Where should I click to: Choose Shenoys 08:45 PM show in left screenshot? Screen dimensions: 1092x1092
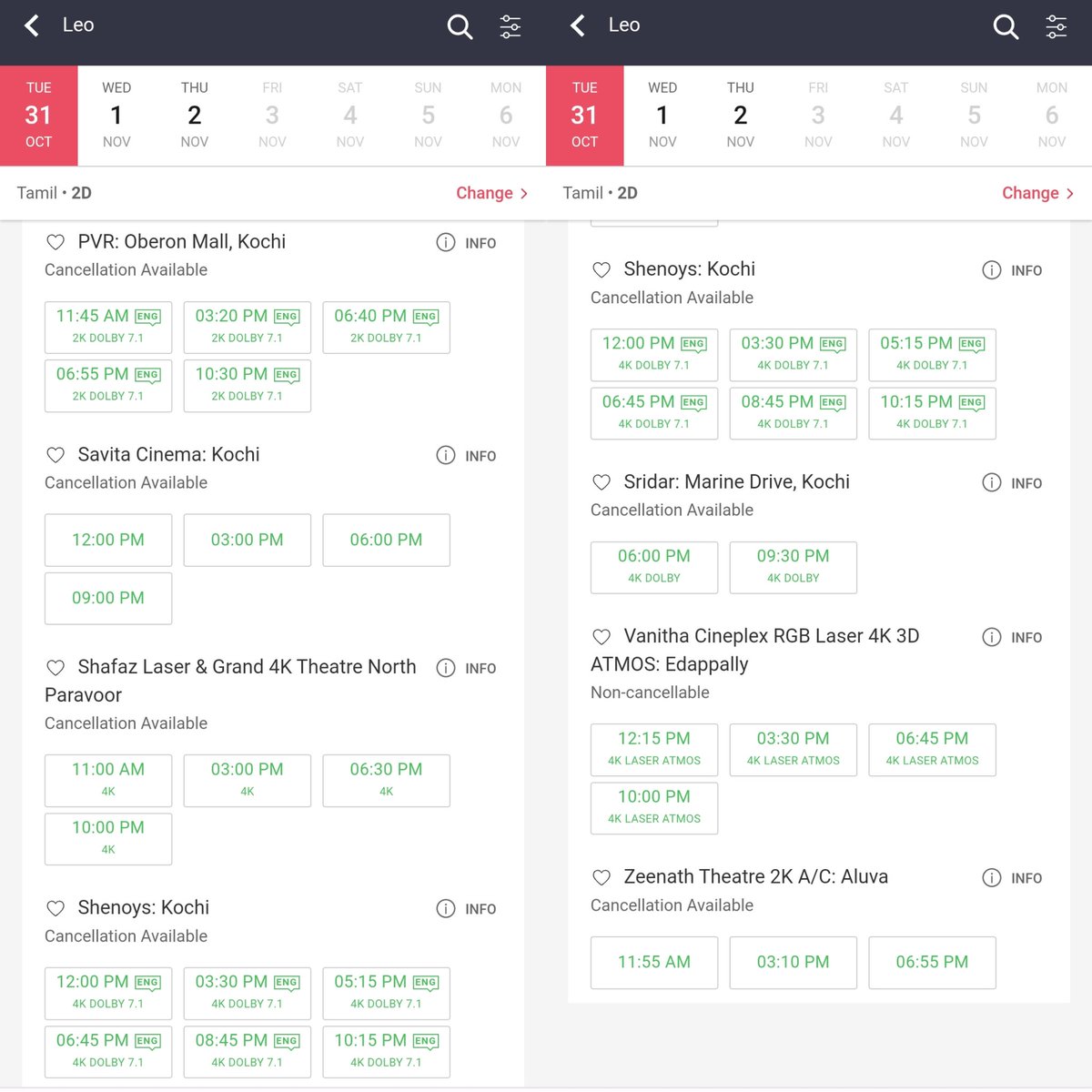(x=248, y=1052)
